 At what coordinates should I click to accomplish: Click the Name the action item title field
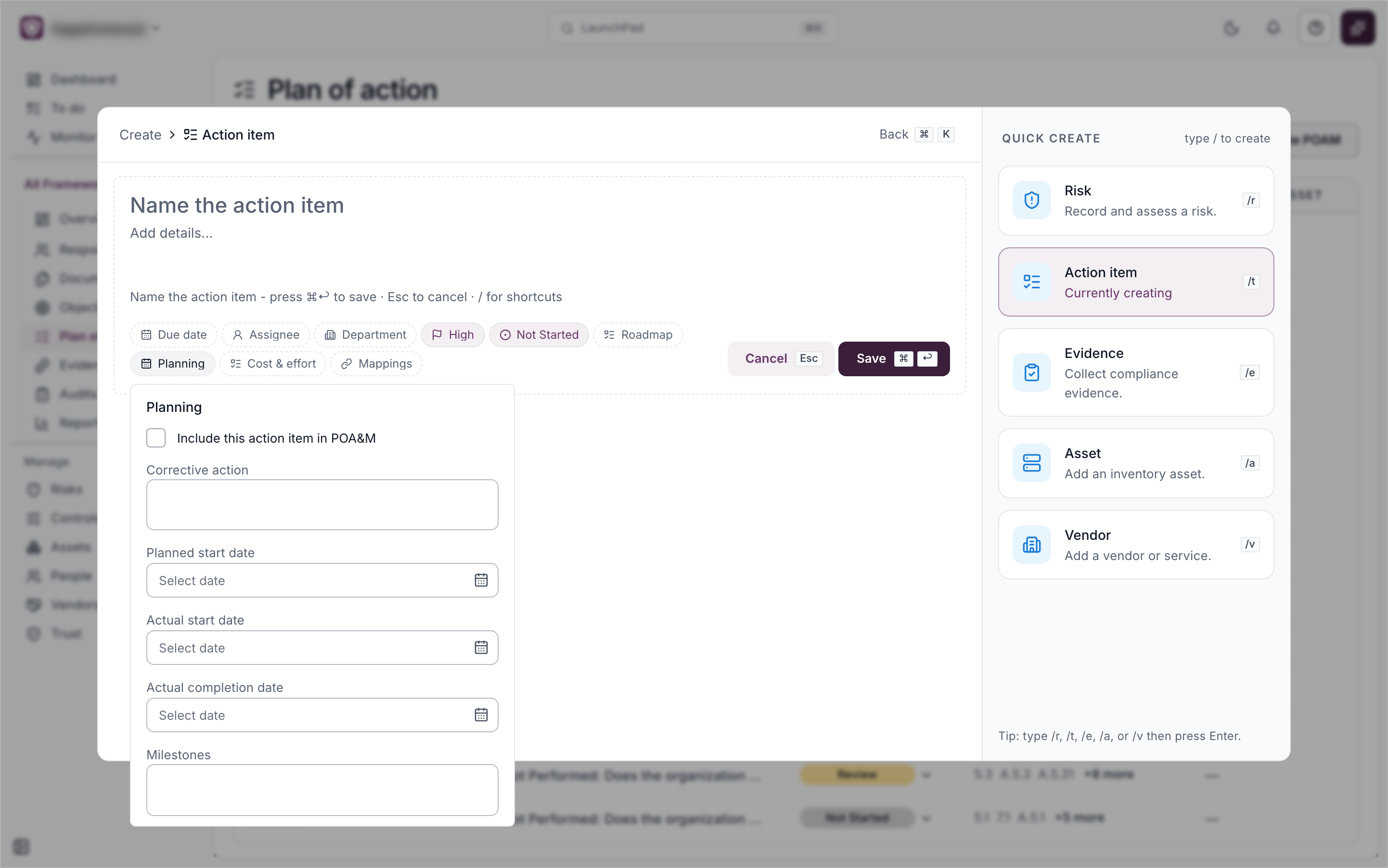tap(237, 205)
